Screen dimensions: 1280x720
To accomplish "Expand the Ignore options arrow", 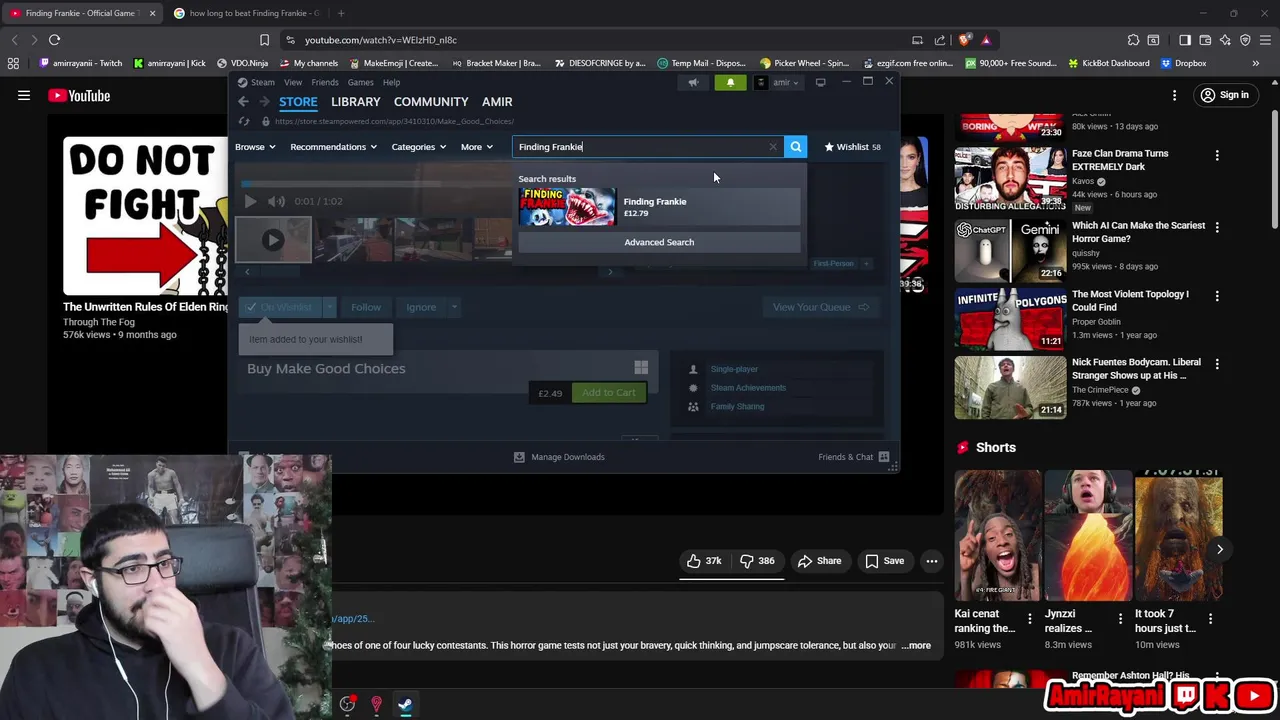I will (454, 307).
